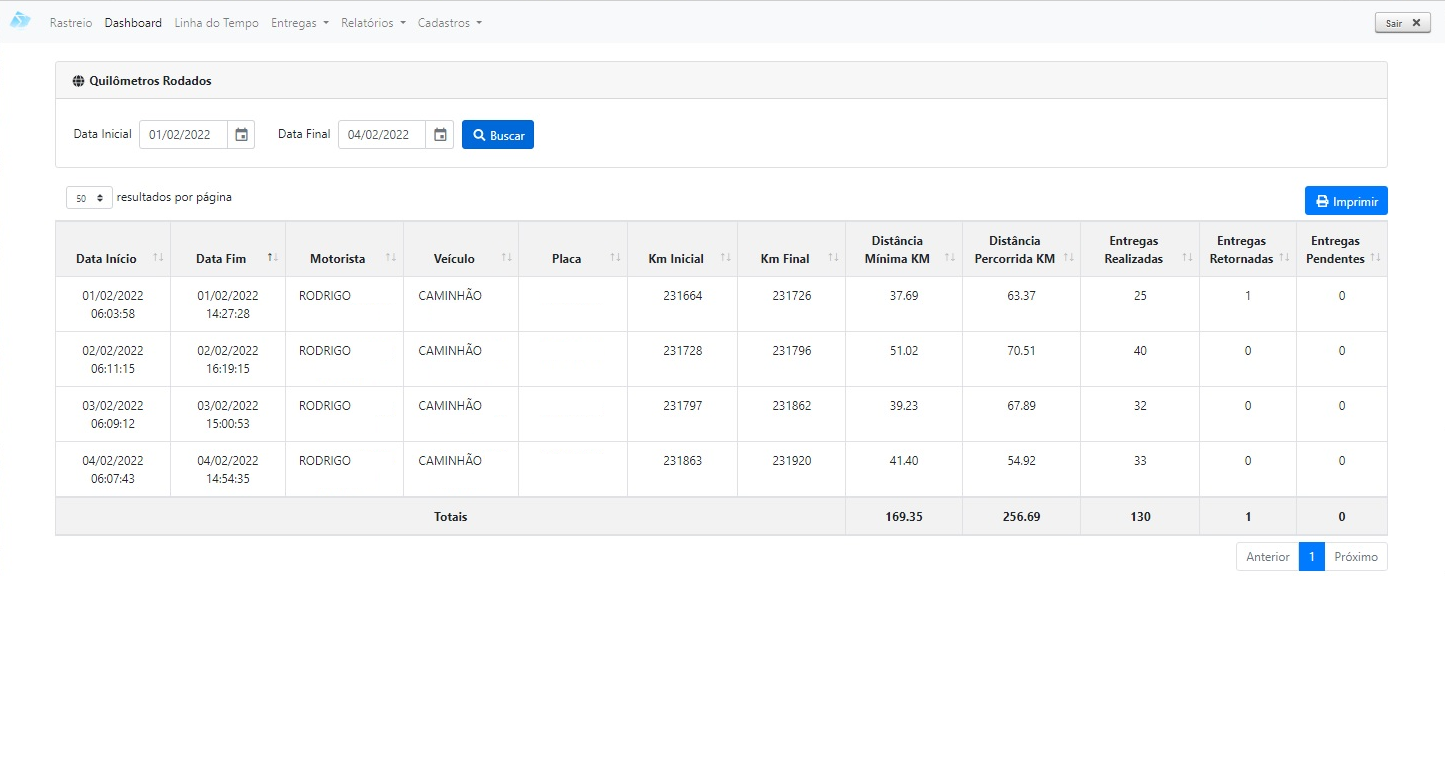Change results per page selector

89,198
